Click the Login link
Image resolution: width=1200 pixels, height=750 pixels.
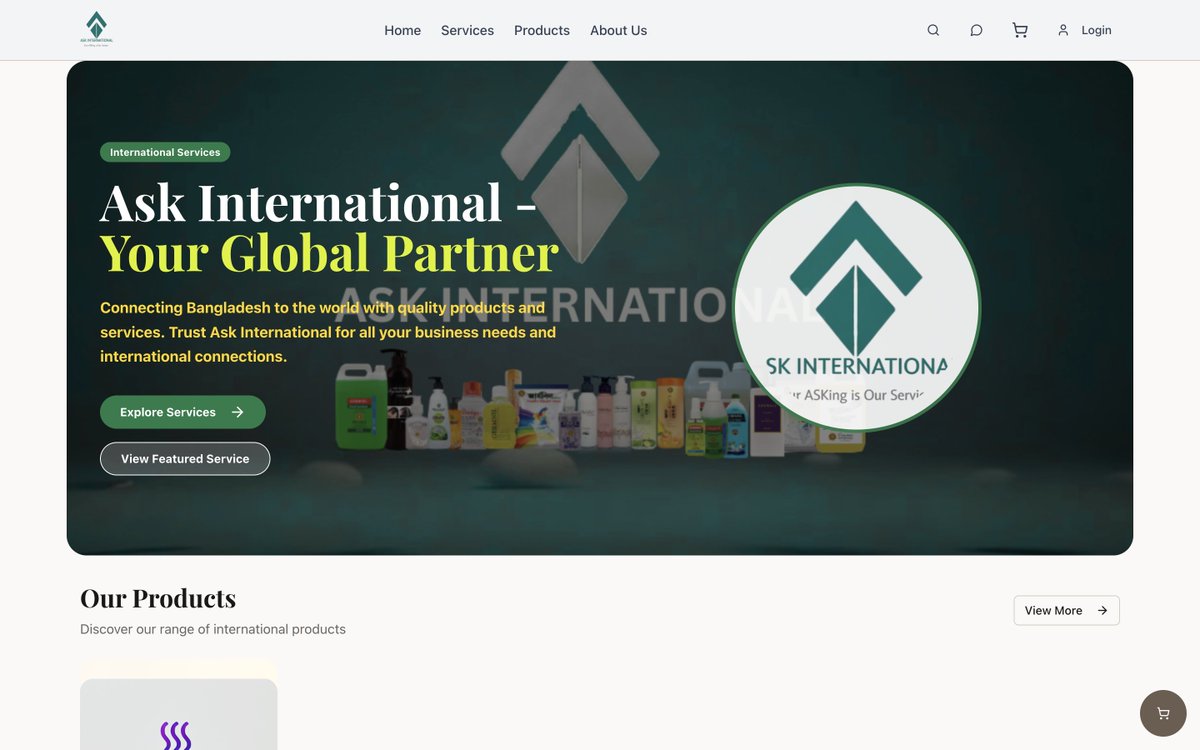tap(1096, 30)
